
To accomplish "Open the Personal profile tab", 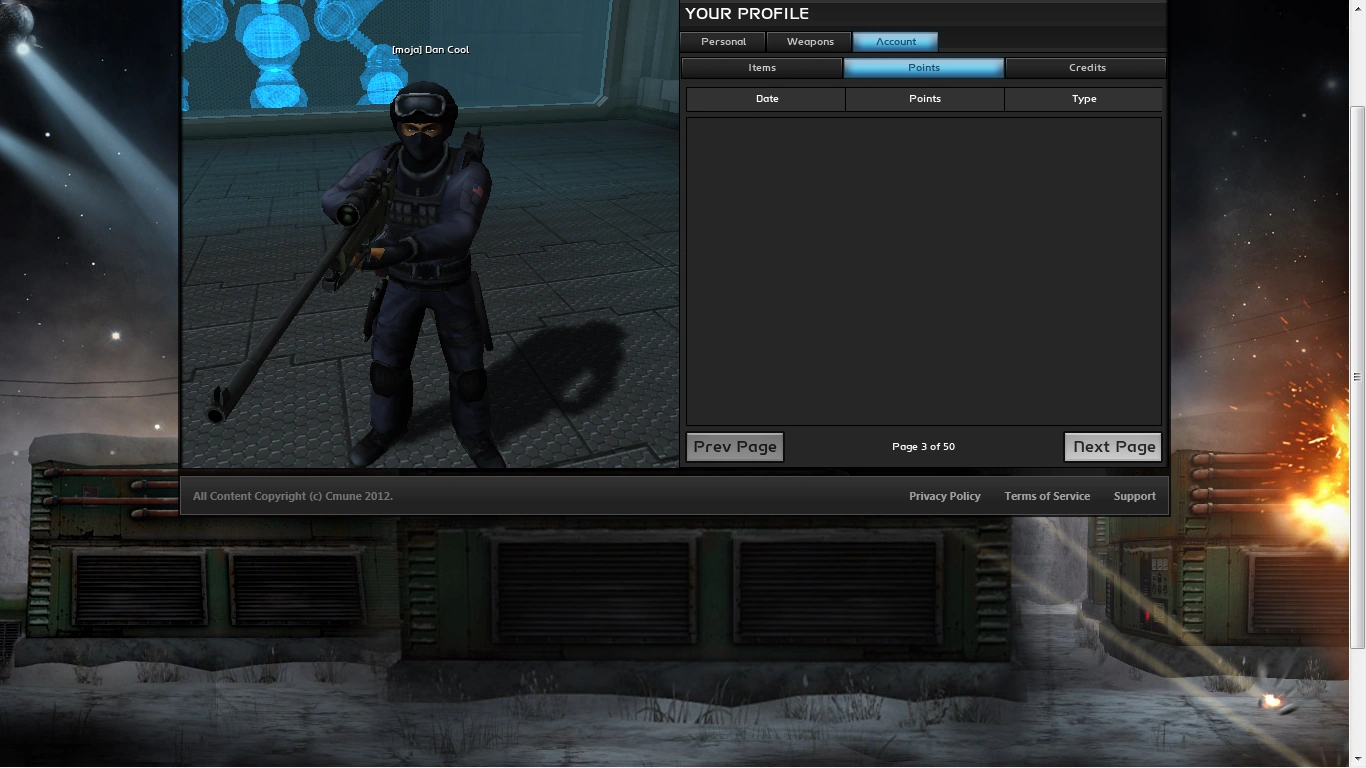I will click(723, 42).
